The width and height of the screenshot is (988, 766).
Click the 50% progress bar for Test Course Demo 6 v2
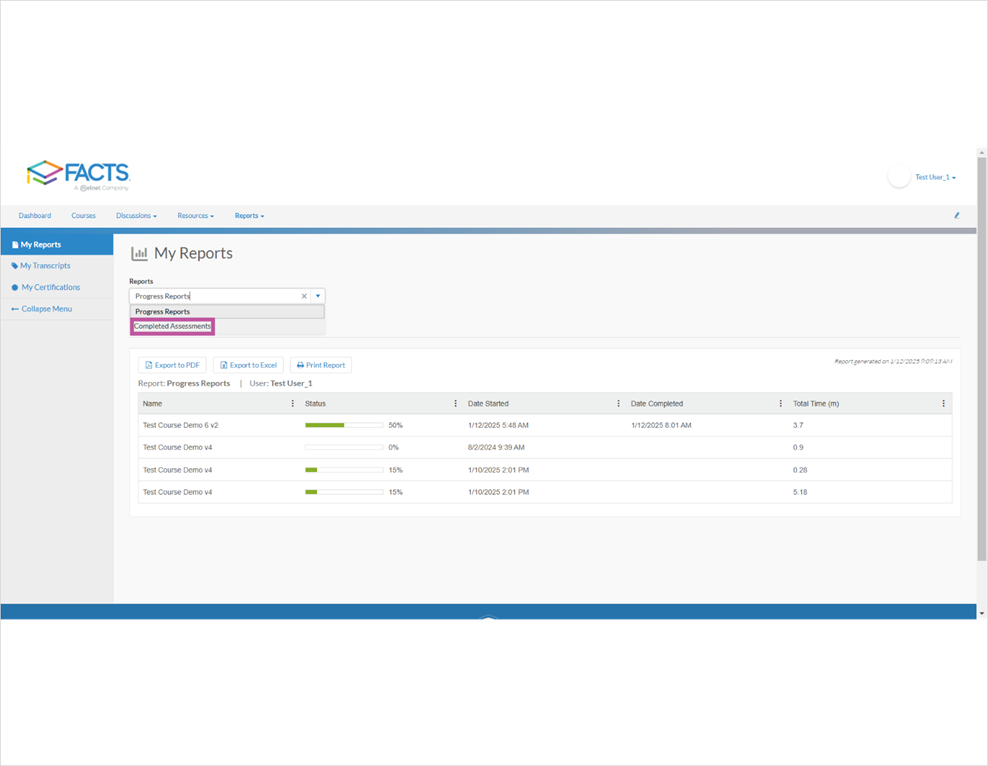[344, 424]
